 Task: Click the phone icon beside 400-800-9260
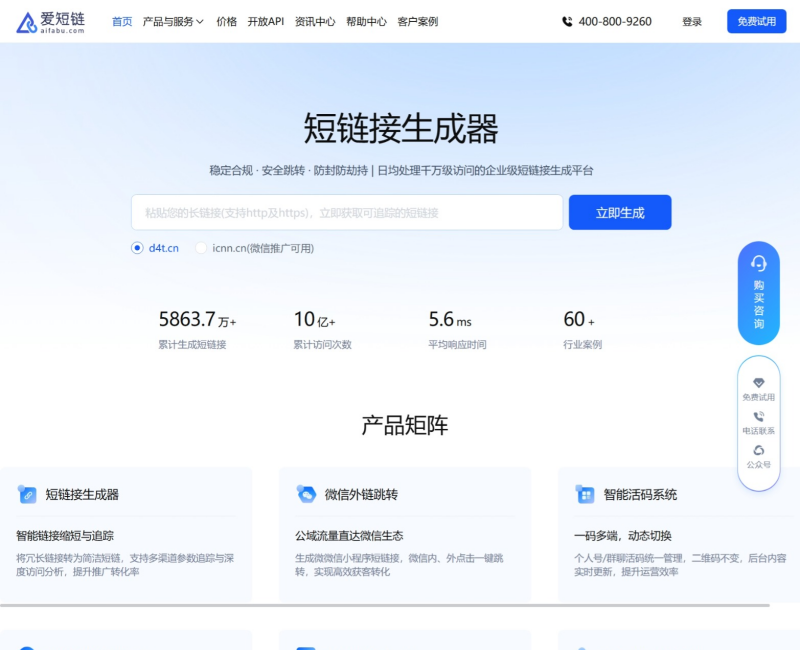[567, 21]
